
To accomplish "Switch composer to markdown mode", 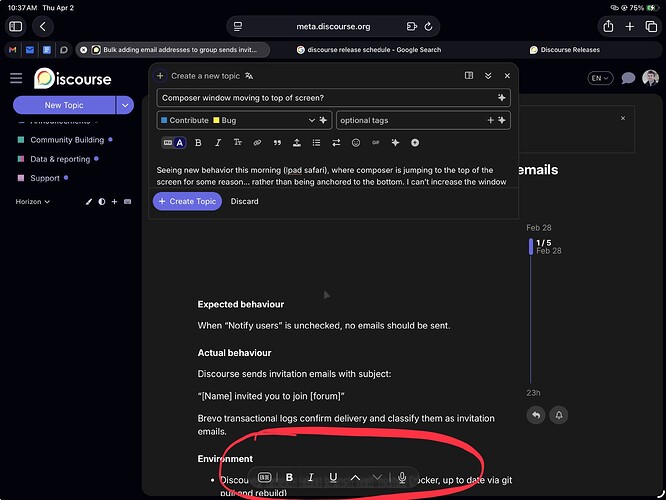I will pyautogui.click(x=168, y=143).
